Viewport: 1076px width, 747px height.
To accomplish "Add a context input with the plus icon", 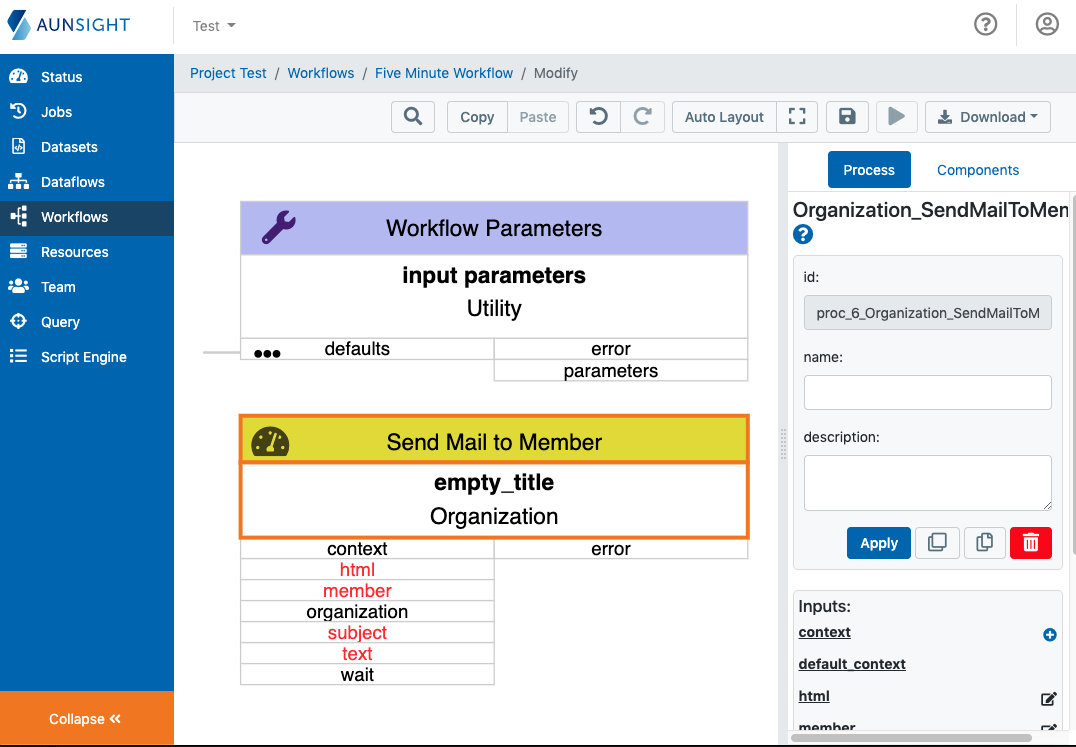I will (x=1048, y=634).
